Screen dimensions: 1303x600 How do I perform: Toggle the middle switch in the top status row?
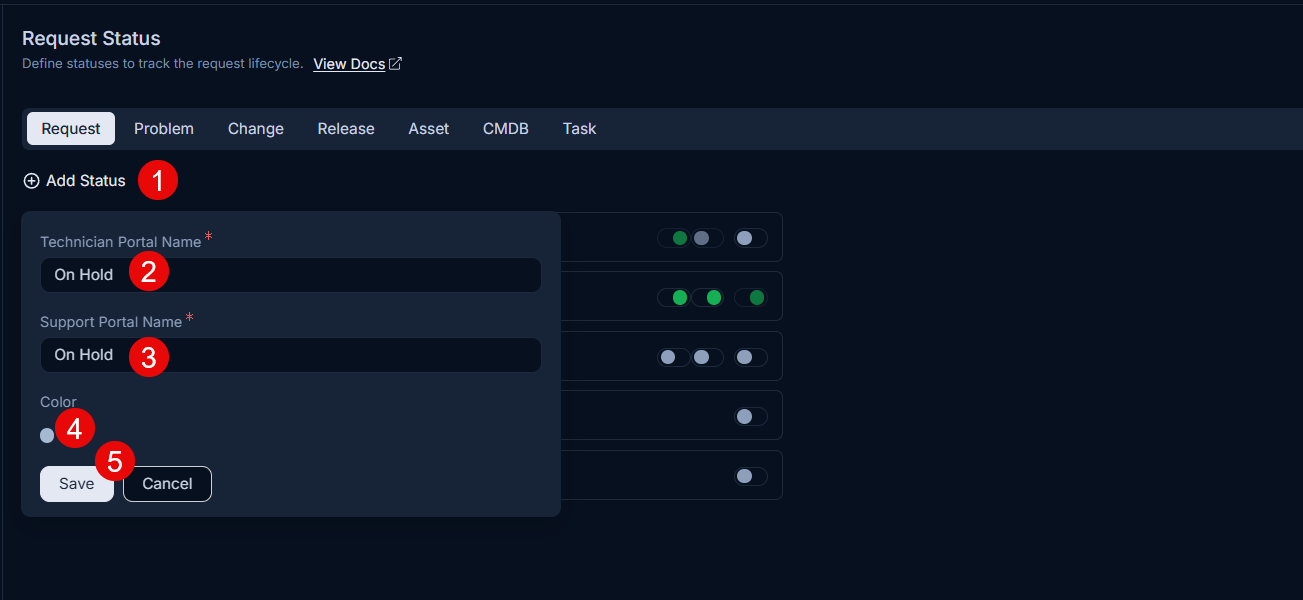[x=707, y=238]
